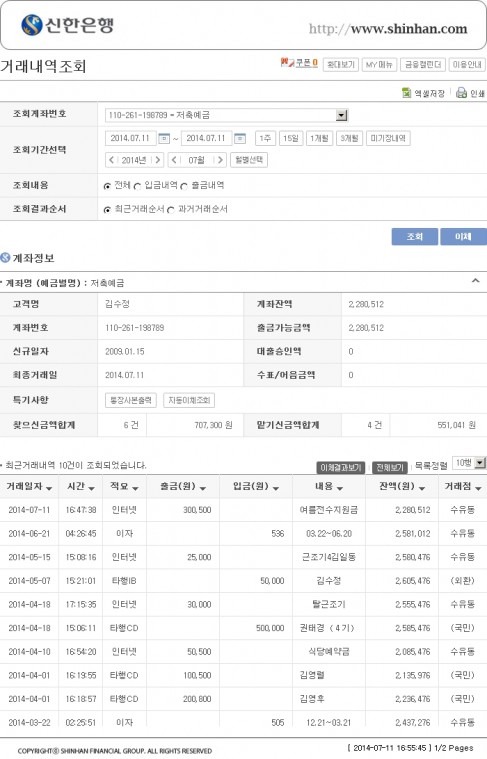Open the end date calendar picker

point(240,138)
